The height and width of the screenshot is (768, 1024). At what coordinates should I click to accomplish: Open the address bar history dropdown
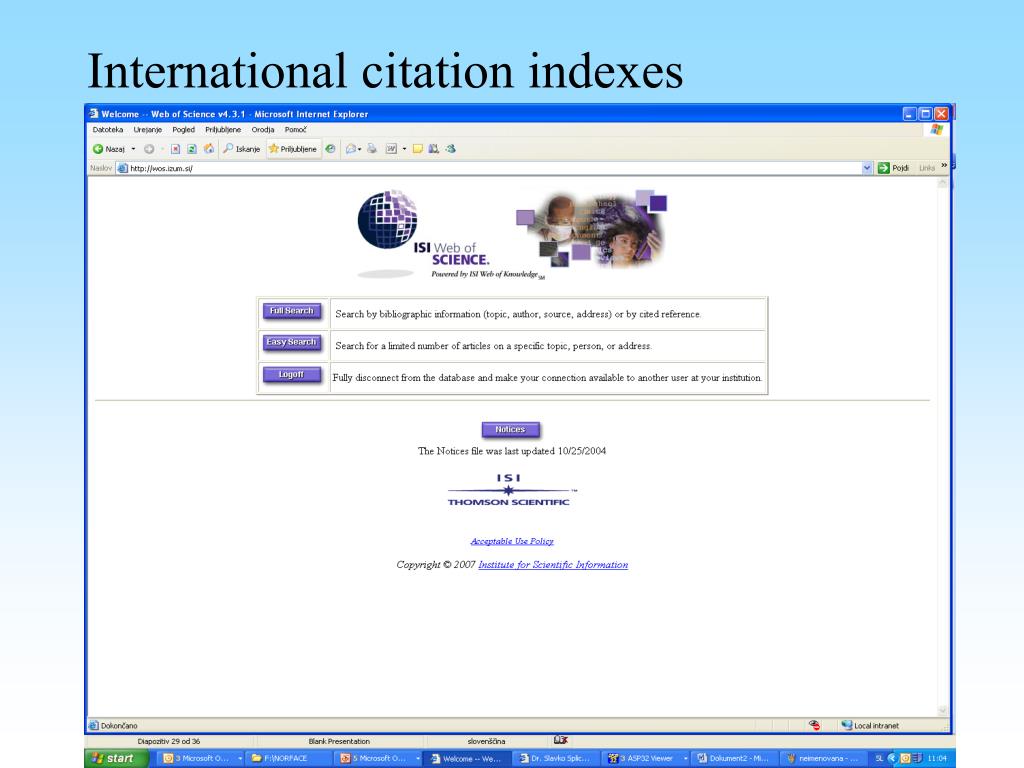coord(867,168)
